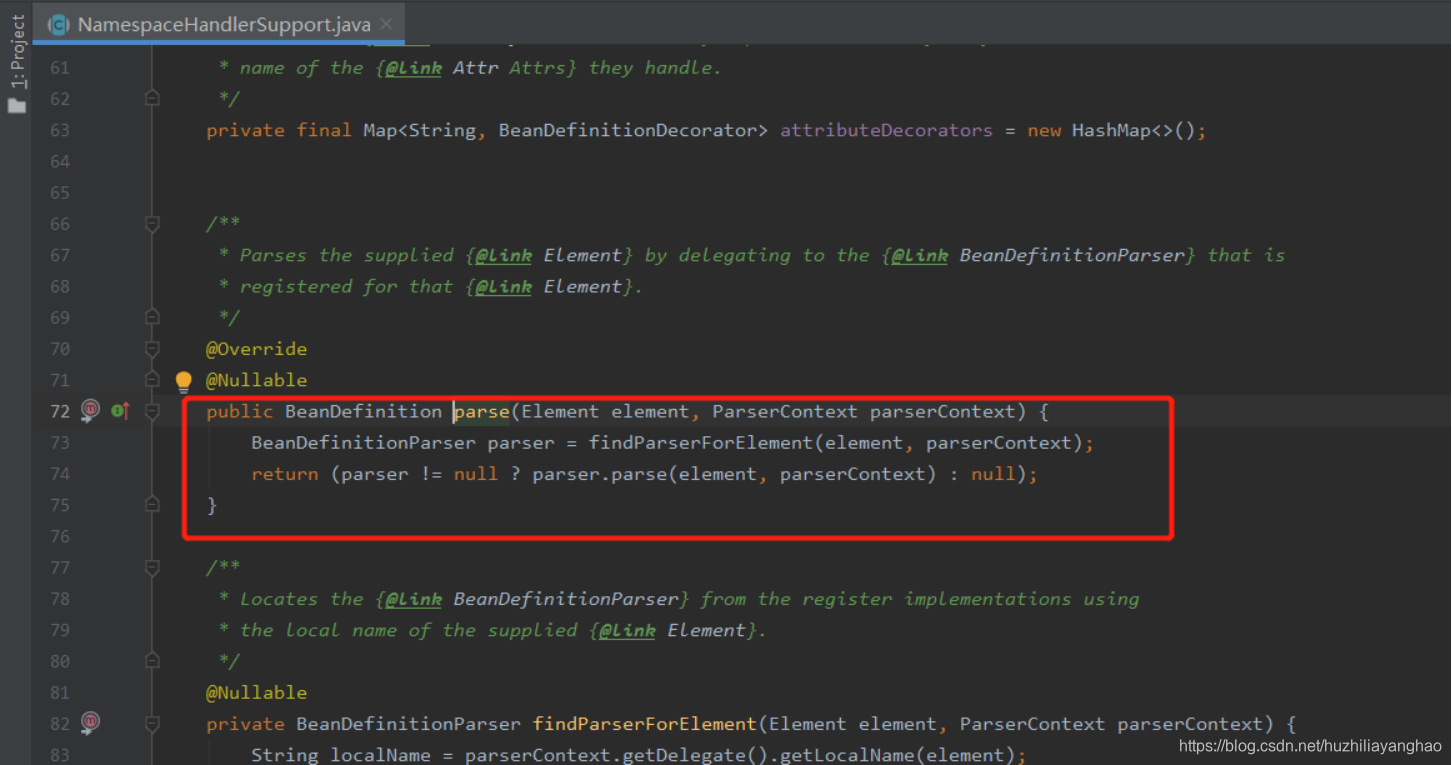Click the implements-method gutter icon at line 72

pos(120,411)
